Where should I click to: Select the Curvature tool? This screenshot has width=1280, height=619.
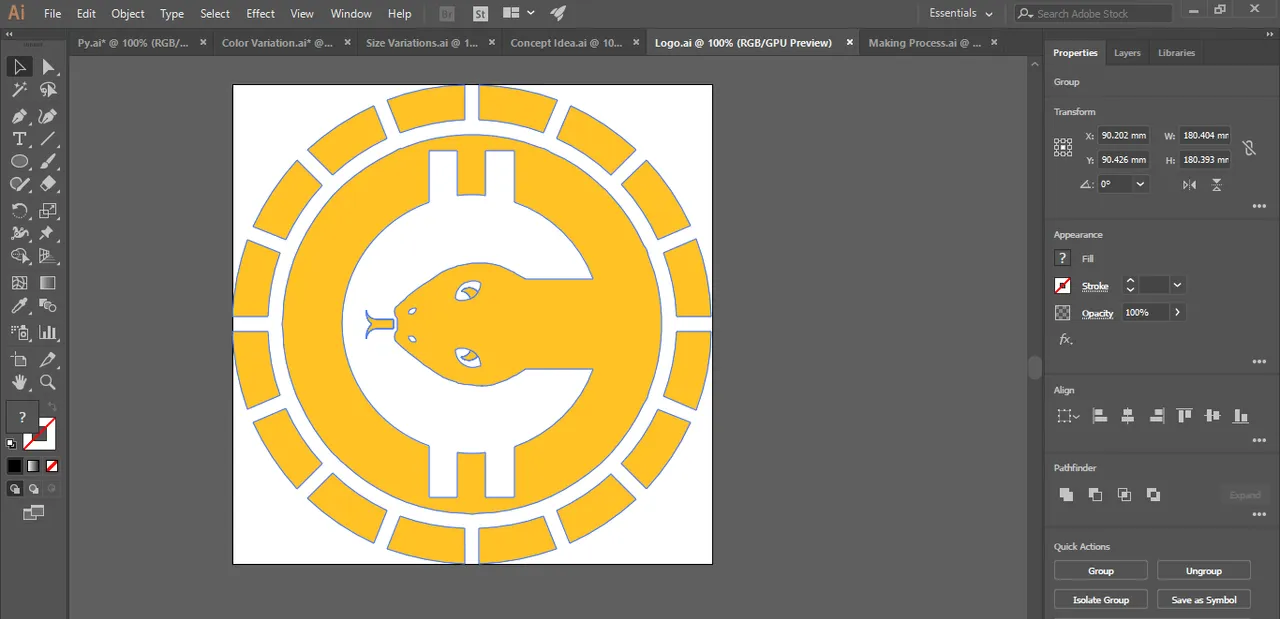point(47,116)
